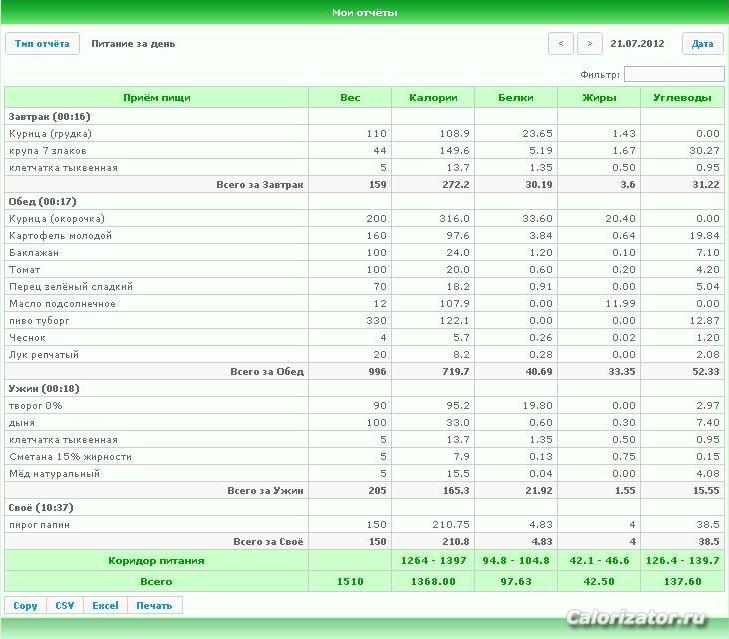Go to next day with '>' arrow
Screen dimensions: 729x639
click(590, 44)
